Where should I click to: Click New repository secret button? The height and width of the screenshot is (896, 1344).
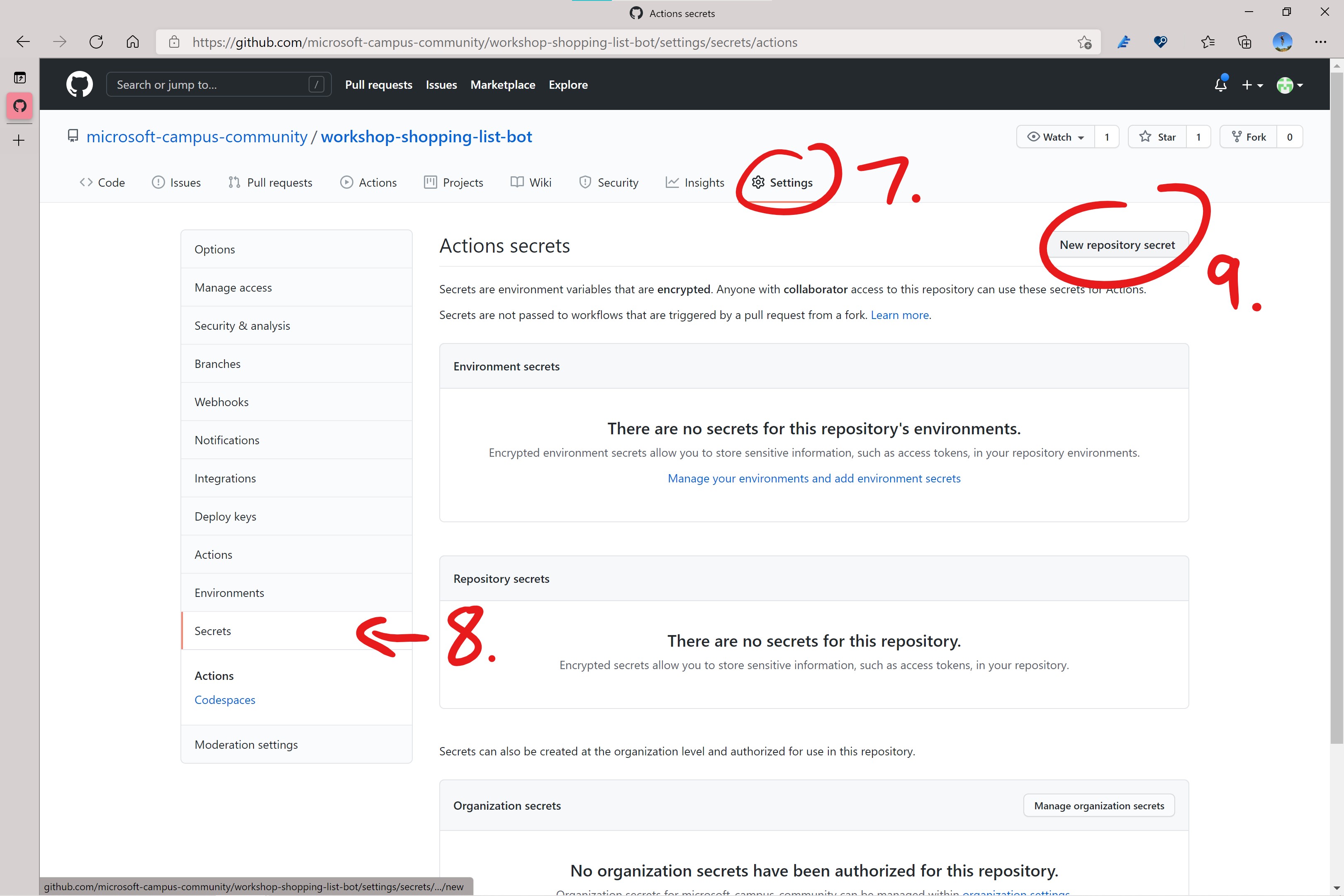point(1117,245)
